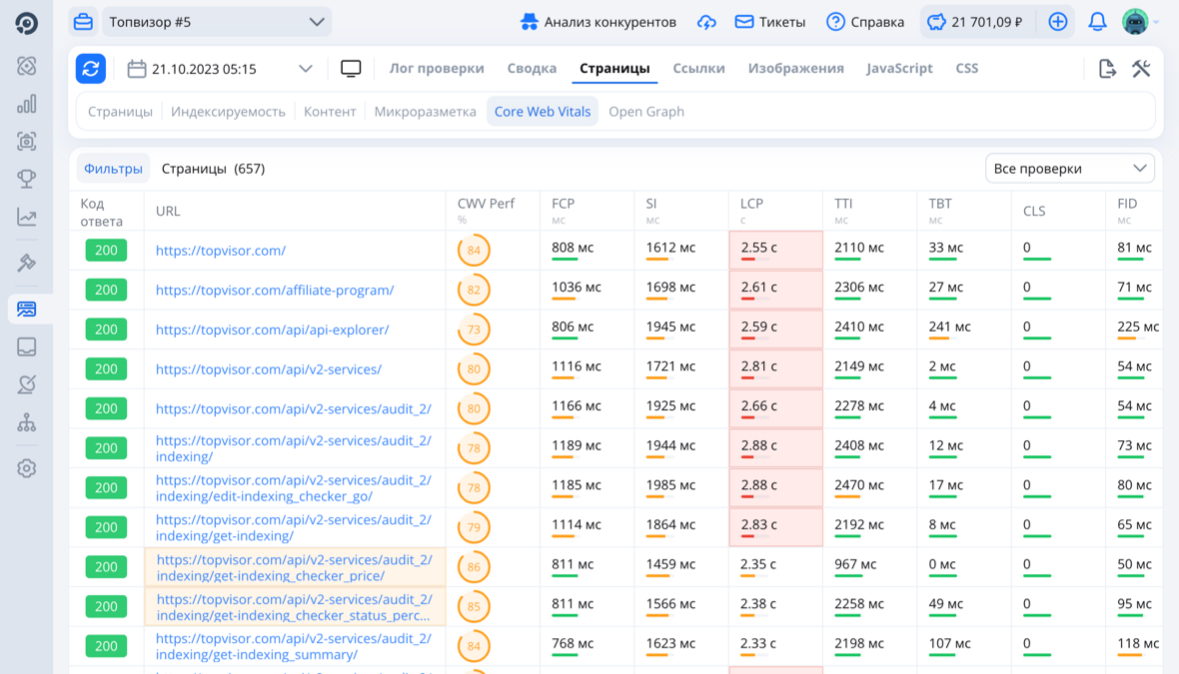Click the Фильтры button
Viewport: 1179px width, 674px height.
point(113,169)
